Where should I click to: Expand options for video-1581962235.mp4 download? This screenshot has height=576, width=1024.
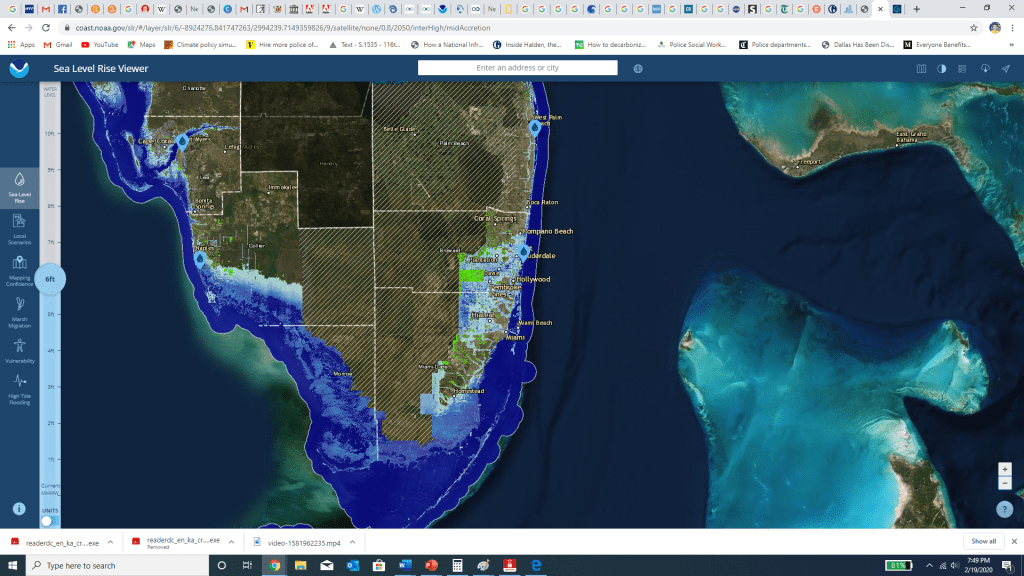[x=355, y=541]
